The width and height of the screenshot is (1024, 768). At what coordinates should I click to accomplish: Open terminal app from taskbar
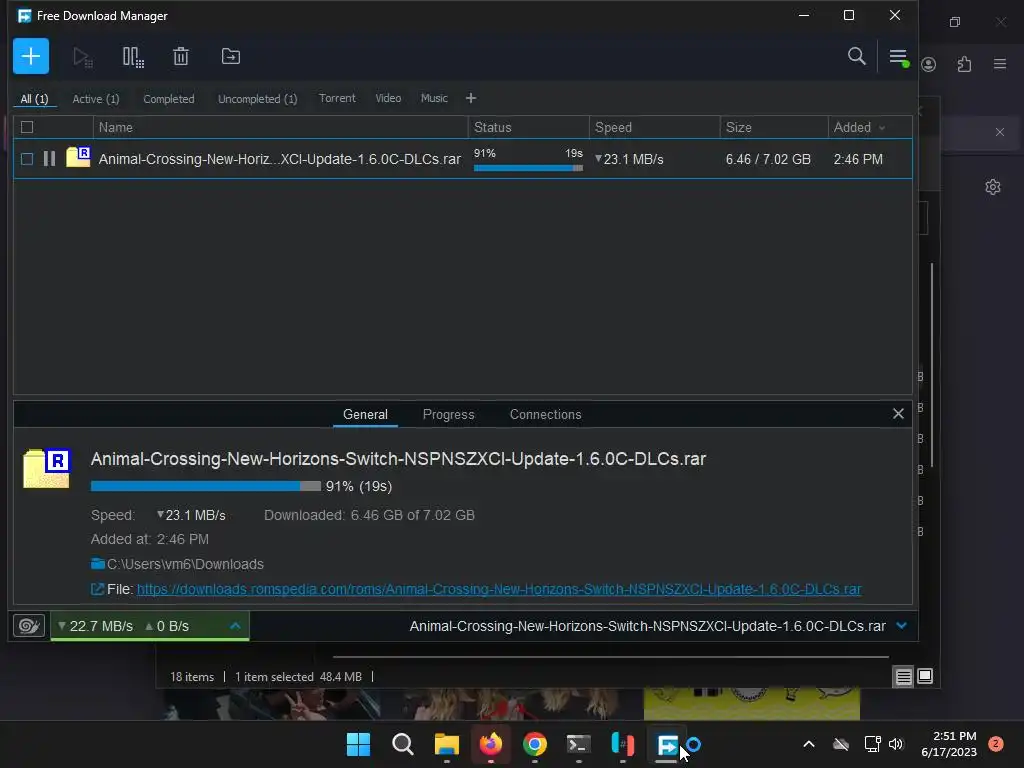pyautogui.click(x=579, y=744)
